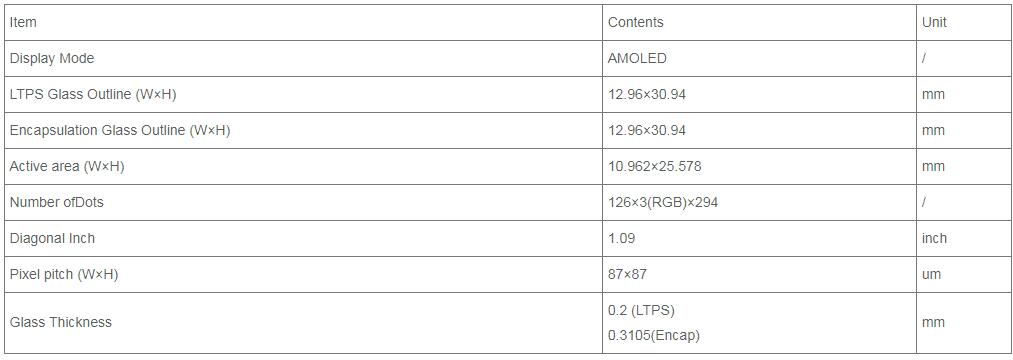Select the 'Diagonal Inch' label
This screenshot has height=360, width=1013.
tap(52, 238)
